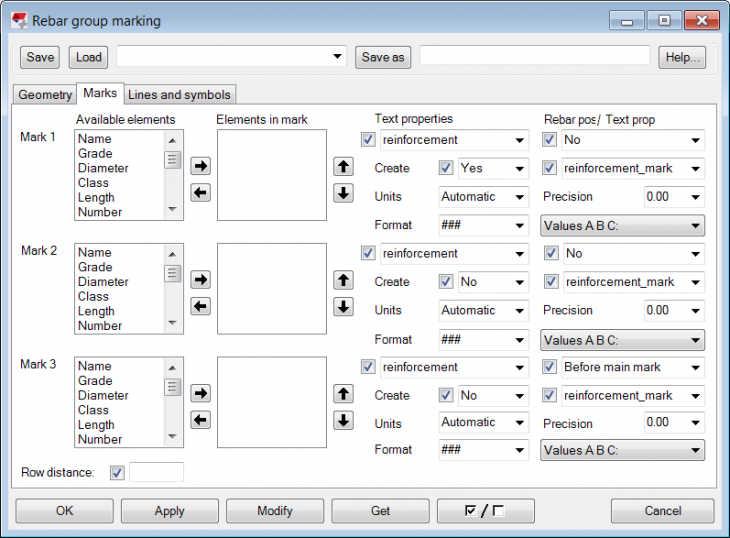Image resolution: width=730 pixels, height=538 pixels.
Task: Open the Lines and symbols tab
Action: click(179, 95)
